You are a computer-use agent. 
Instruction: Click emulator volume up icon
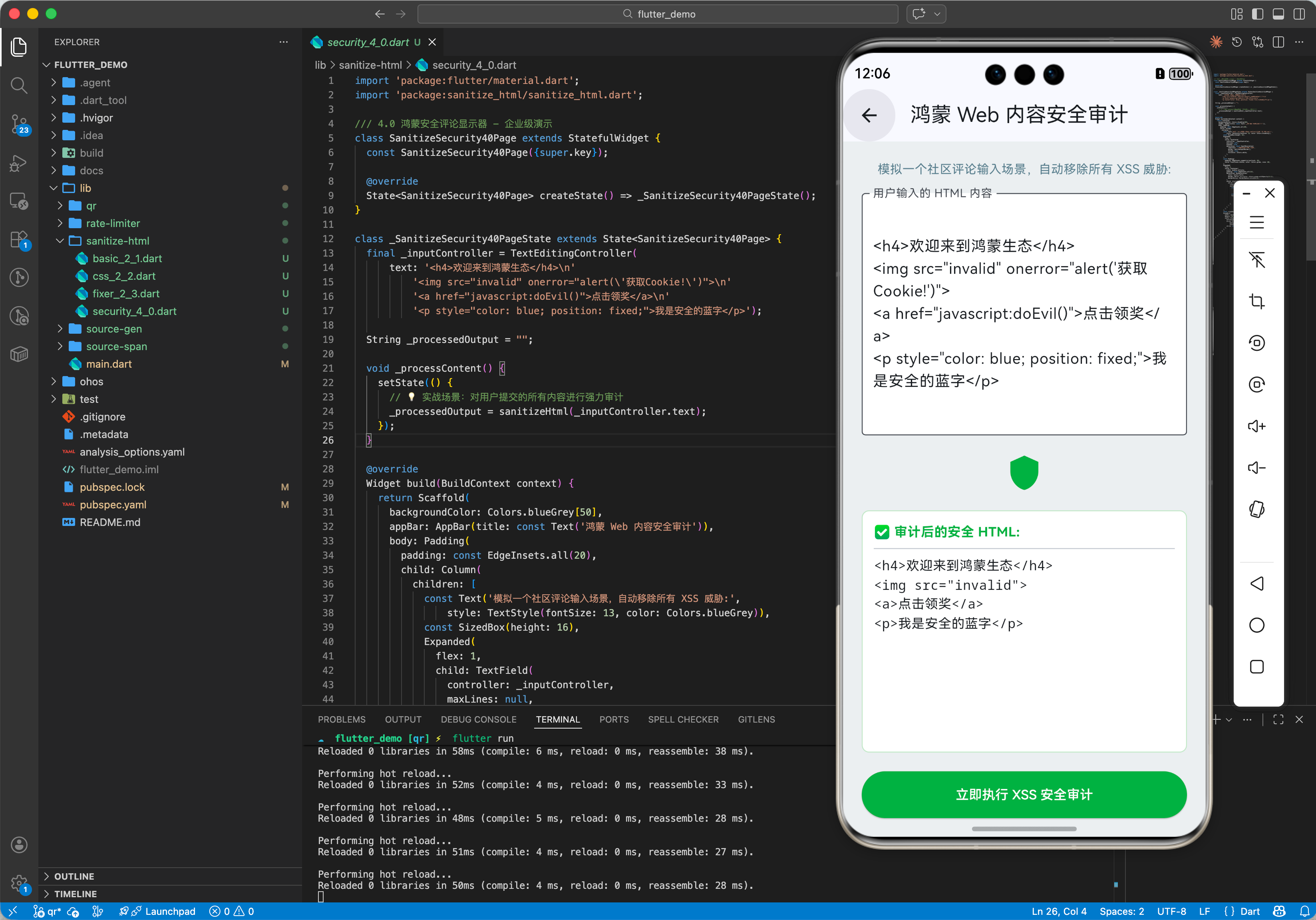(1256, 426)
